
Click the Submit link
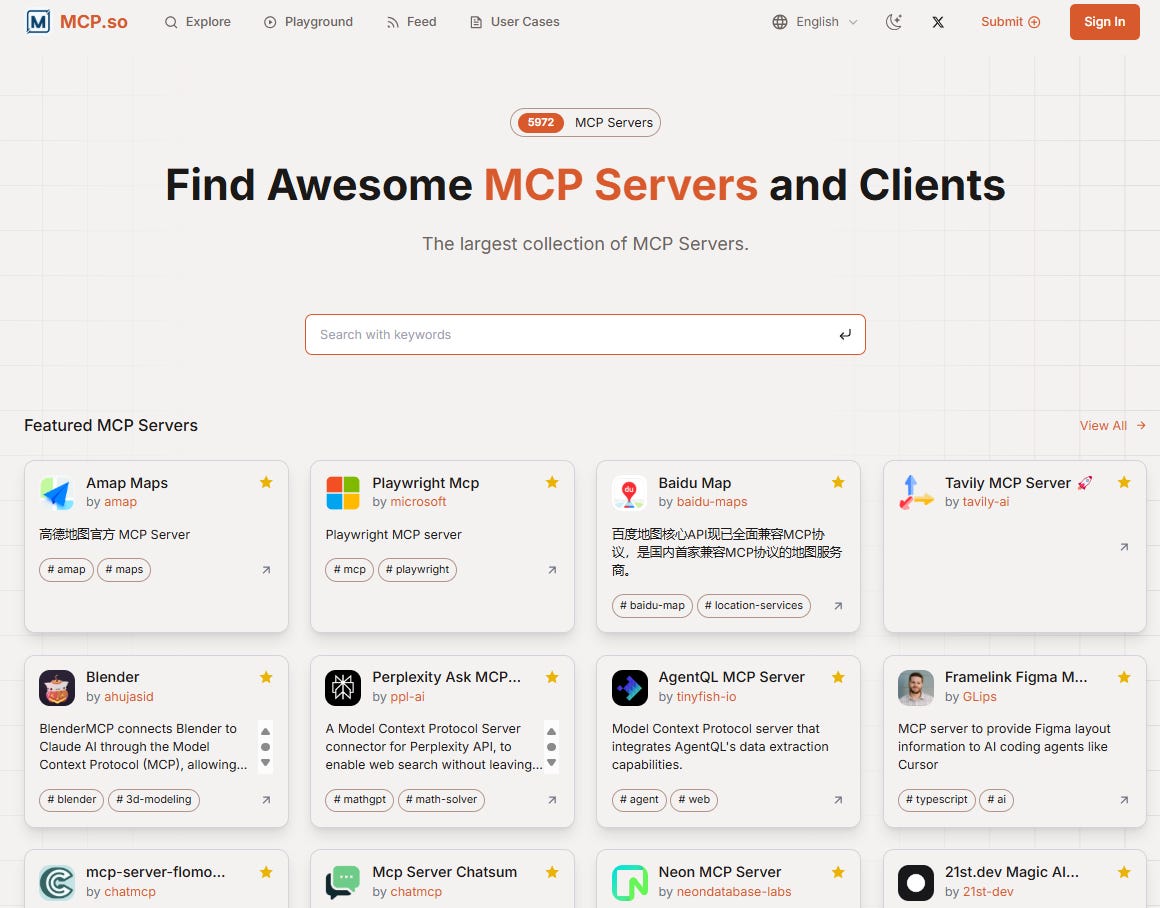point(1011,21)
